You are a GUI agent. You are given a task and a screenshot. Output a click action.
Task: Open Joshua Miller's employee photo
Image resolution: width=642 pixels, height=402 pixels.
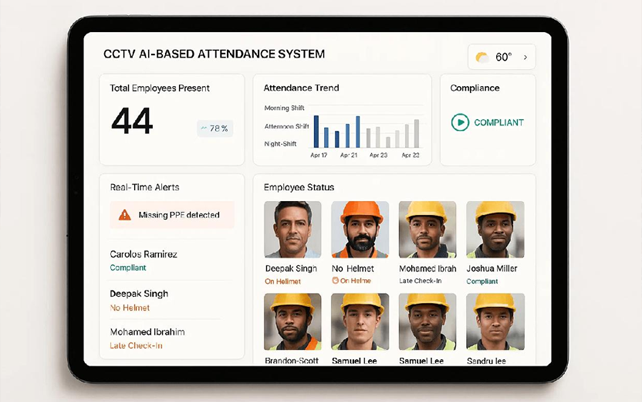(495, 230)
